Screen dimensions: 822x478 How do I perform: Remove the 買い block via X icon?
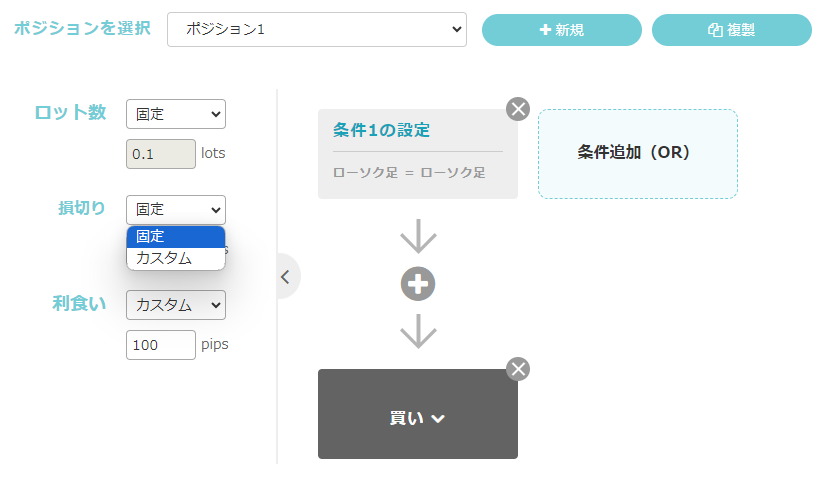[x=517, y=369]
